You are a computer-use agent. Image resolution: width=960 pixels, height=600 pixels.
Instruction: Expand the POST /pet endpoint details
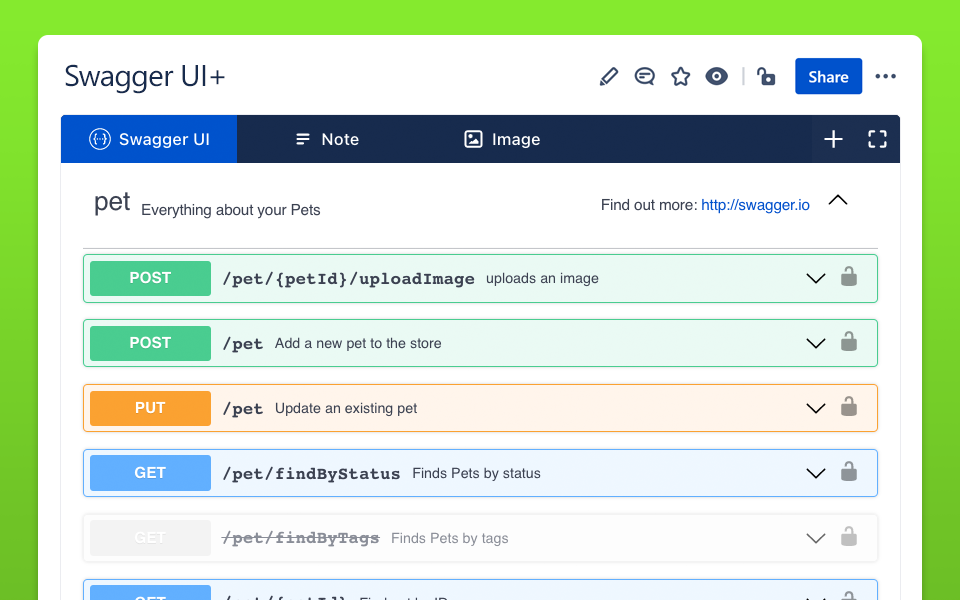815,342
